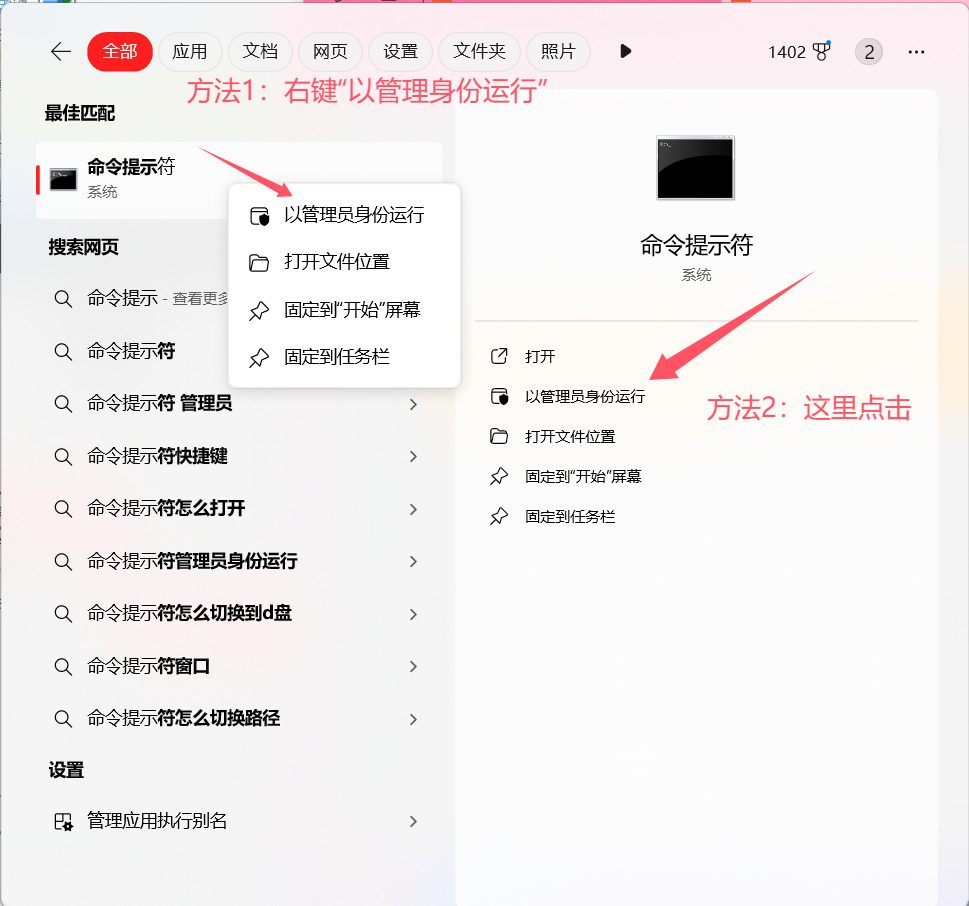
Task: Open the suggestion 命令提示符窗口
Action: coord(239,666)
